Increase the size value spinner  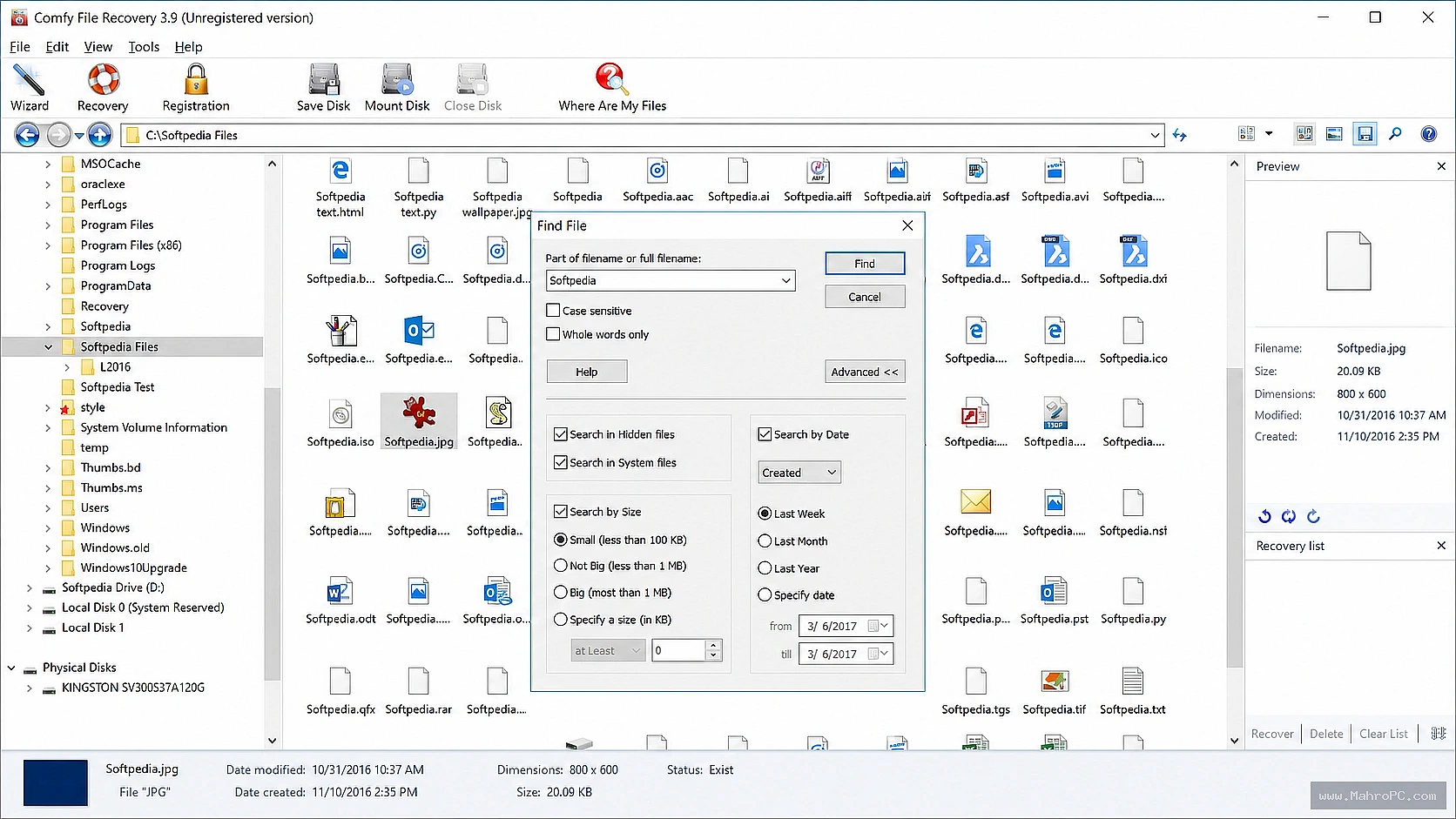714,646
